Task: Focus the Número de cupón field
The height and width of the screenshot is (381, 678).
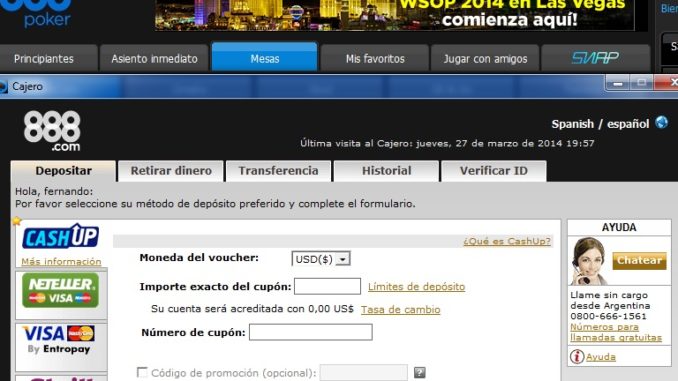Action: [x=310, y=332]
